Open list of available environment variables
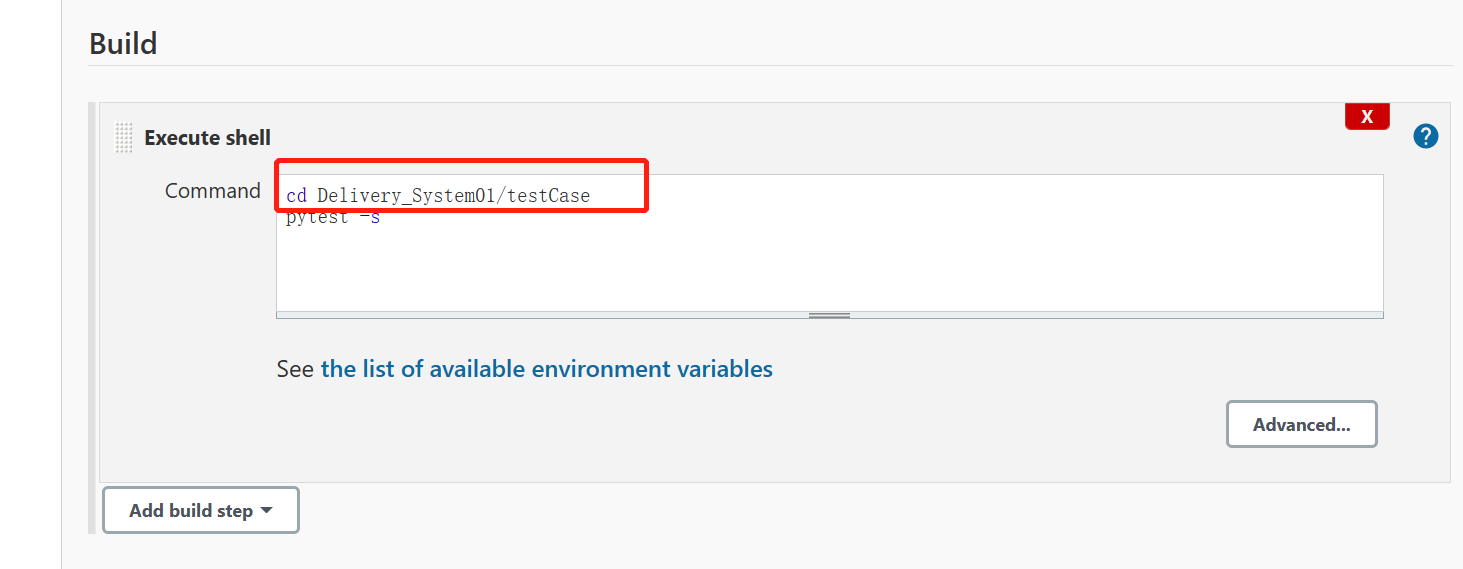 pyautogui.click(x=546, y=369)
